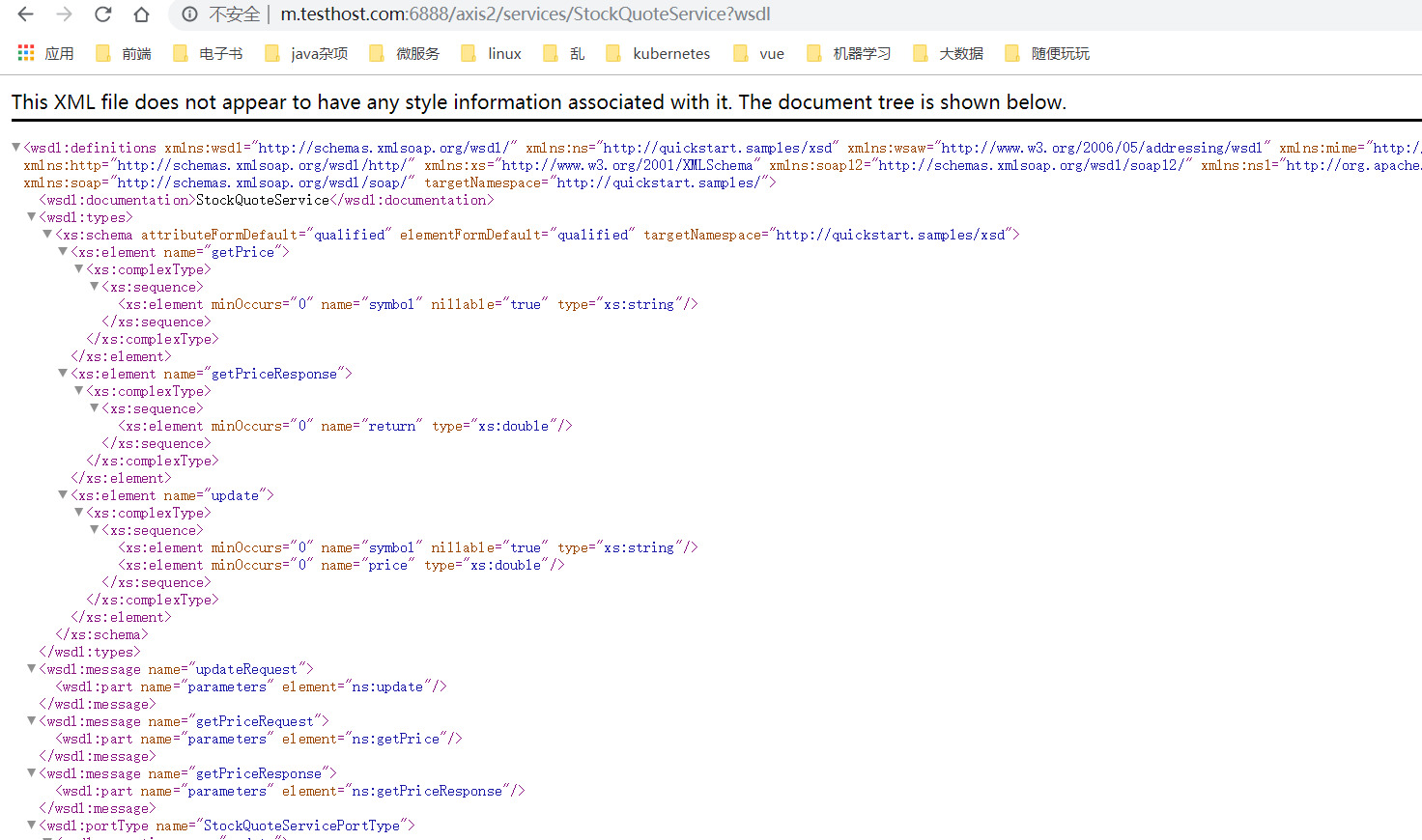
Task: Collapse the StockQuoteServicePortType node
Action: [x=32, y=826]
